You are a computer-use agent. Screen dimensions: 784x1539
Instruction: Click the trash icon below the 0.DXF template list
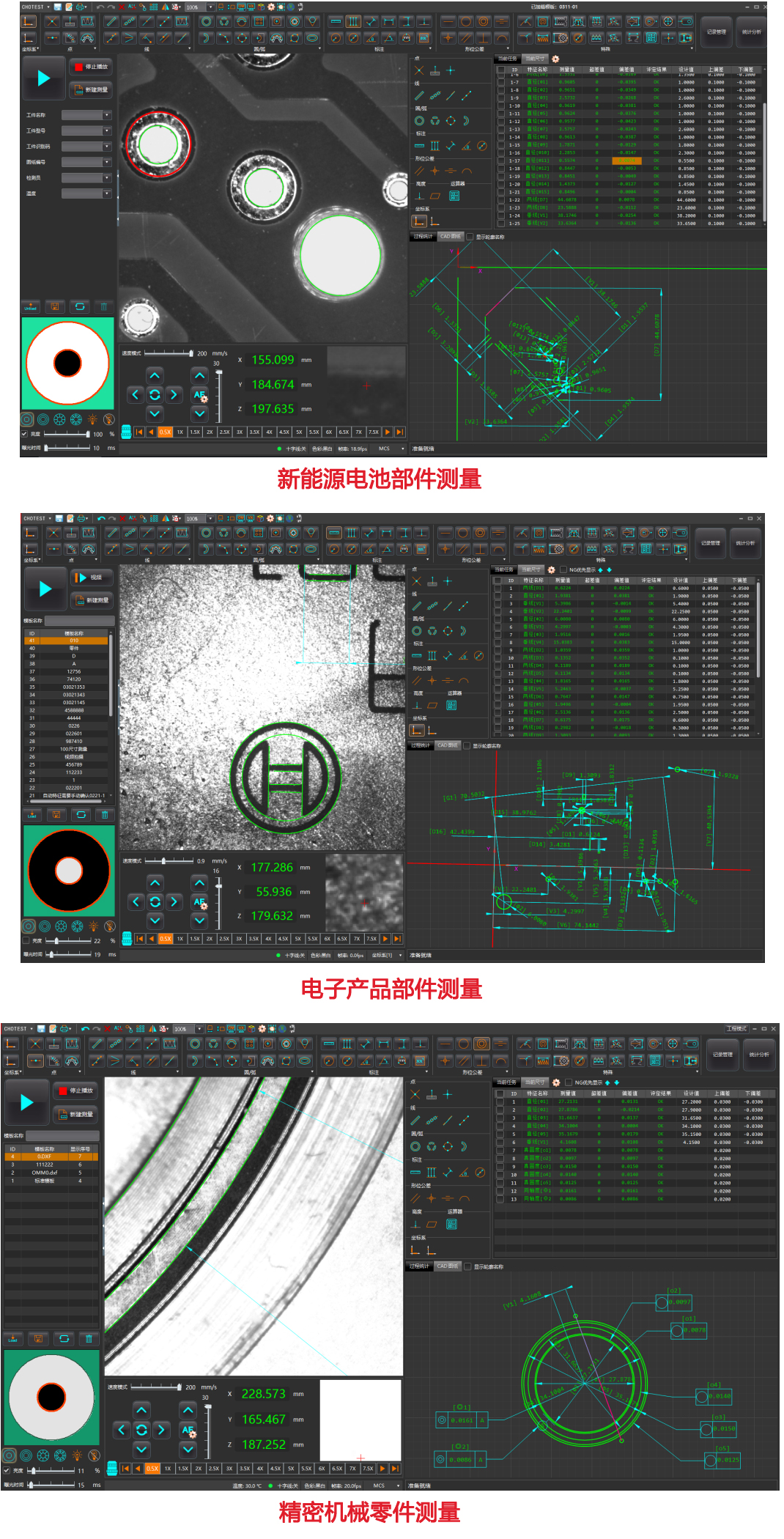click(x=89, y=1338)
